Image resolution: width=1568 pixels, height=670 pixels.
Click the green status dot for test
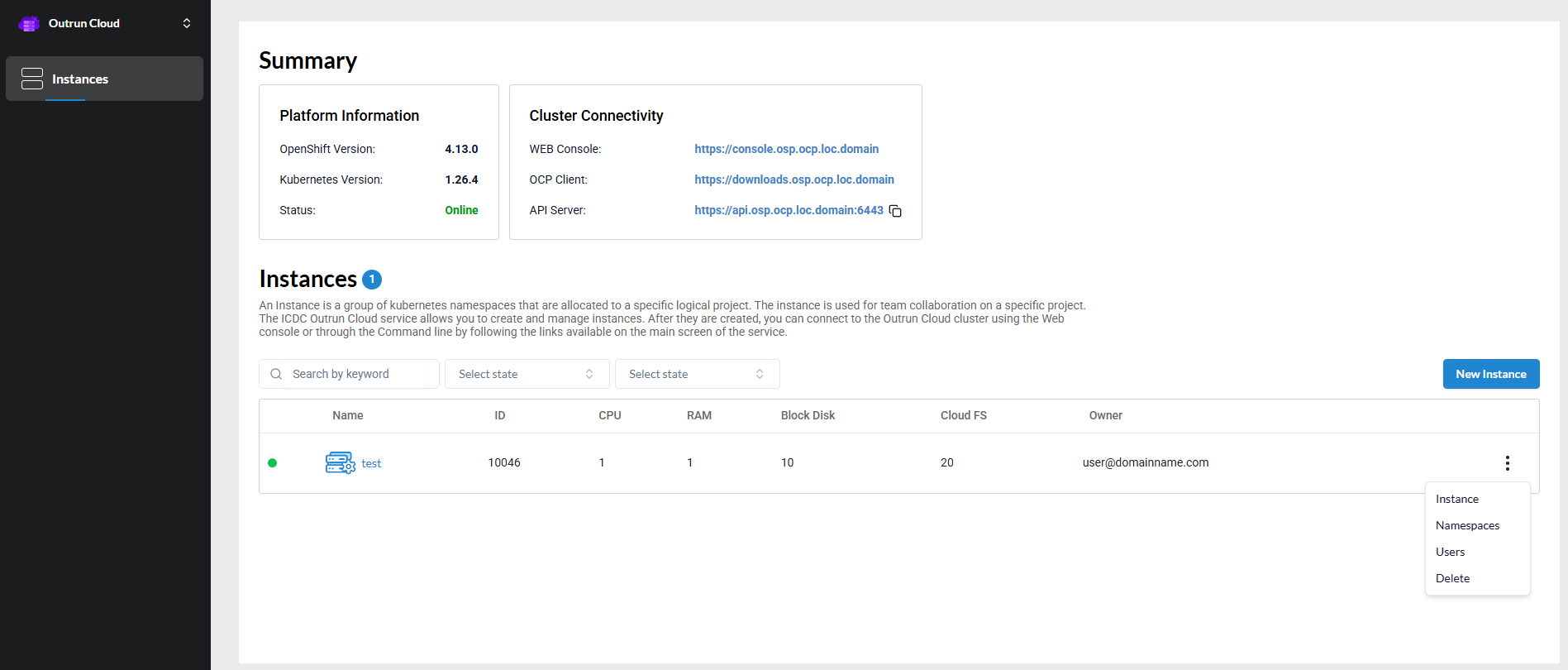tap(273, 463)
